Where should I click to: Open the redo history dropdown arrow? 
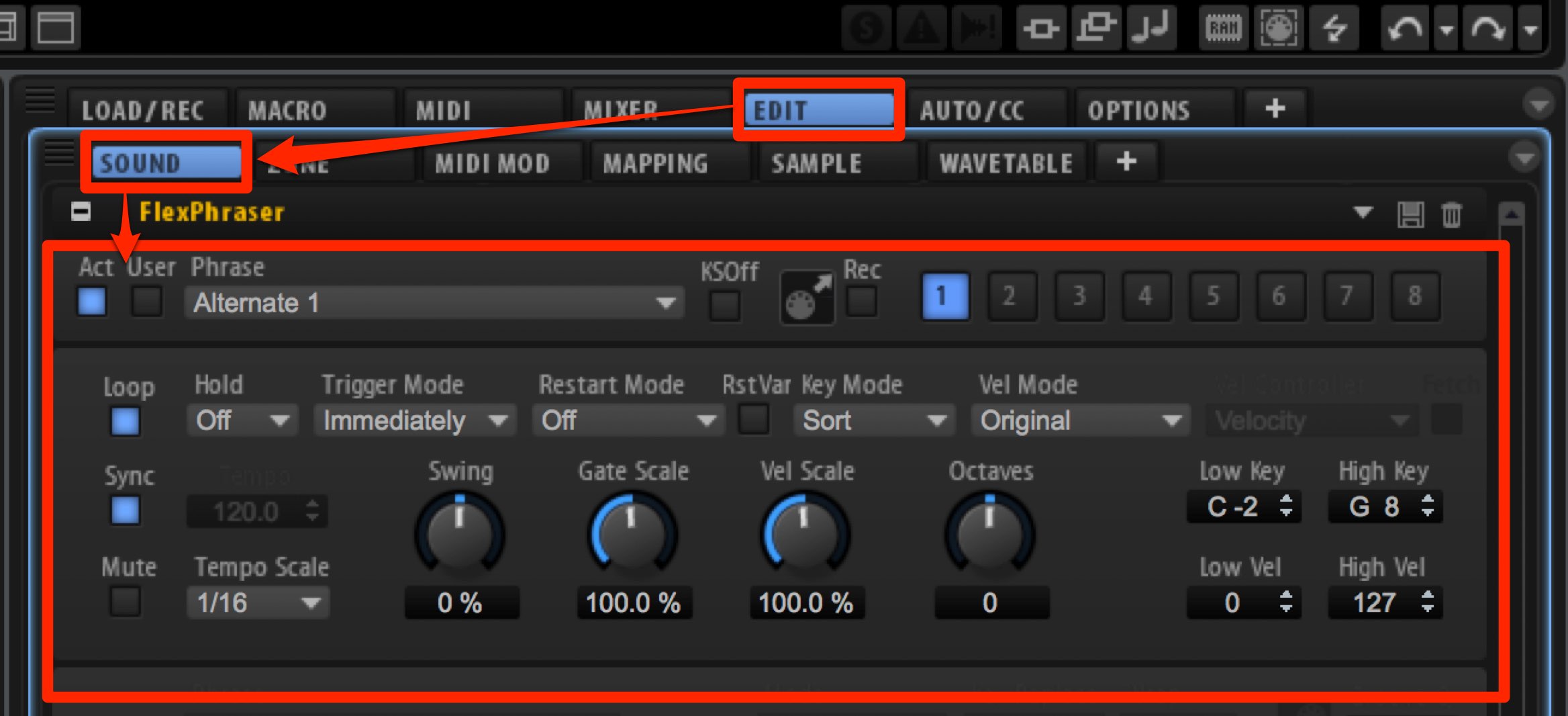coord(1530,29)
